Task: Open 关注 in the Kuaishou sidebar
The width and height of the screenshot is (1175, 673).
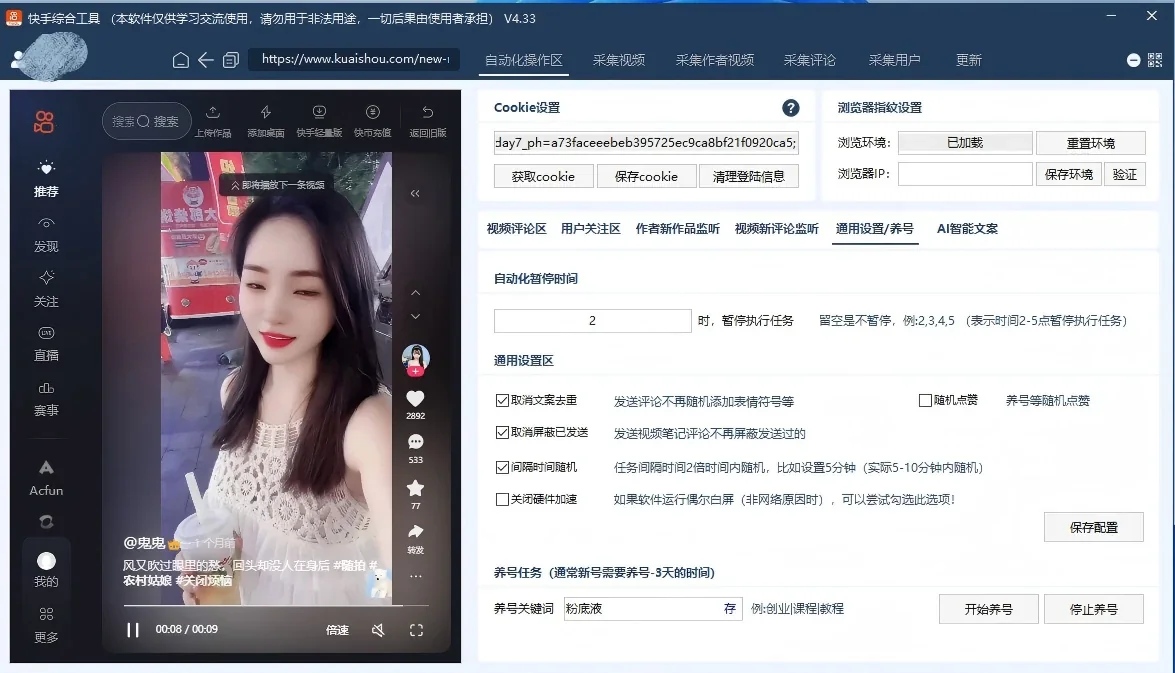Action: coord(46,289)
